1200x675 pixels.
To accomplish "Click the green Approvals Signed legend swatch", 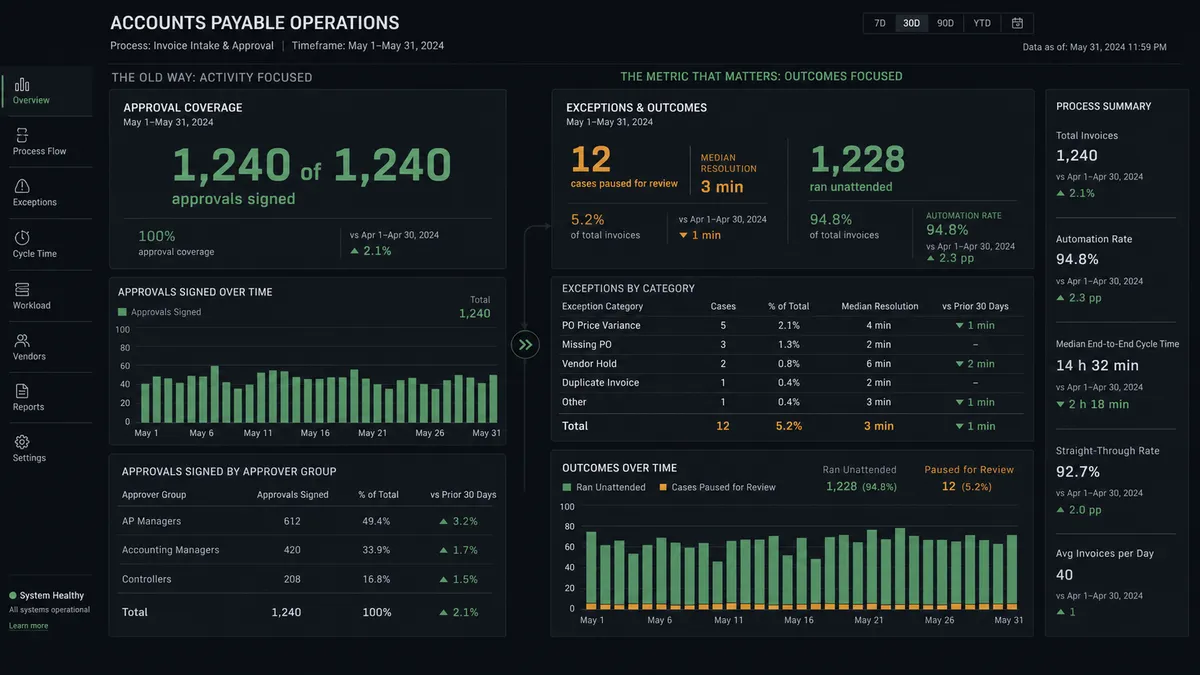I will [x=122, y=312].
